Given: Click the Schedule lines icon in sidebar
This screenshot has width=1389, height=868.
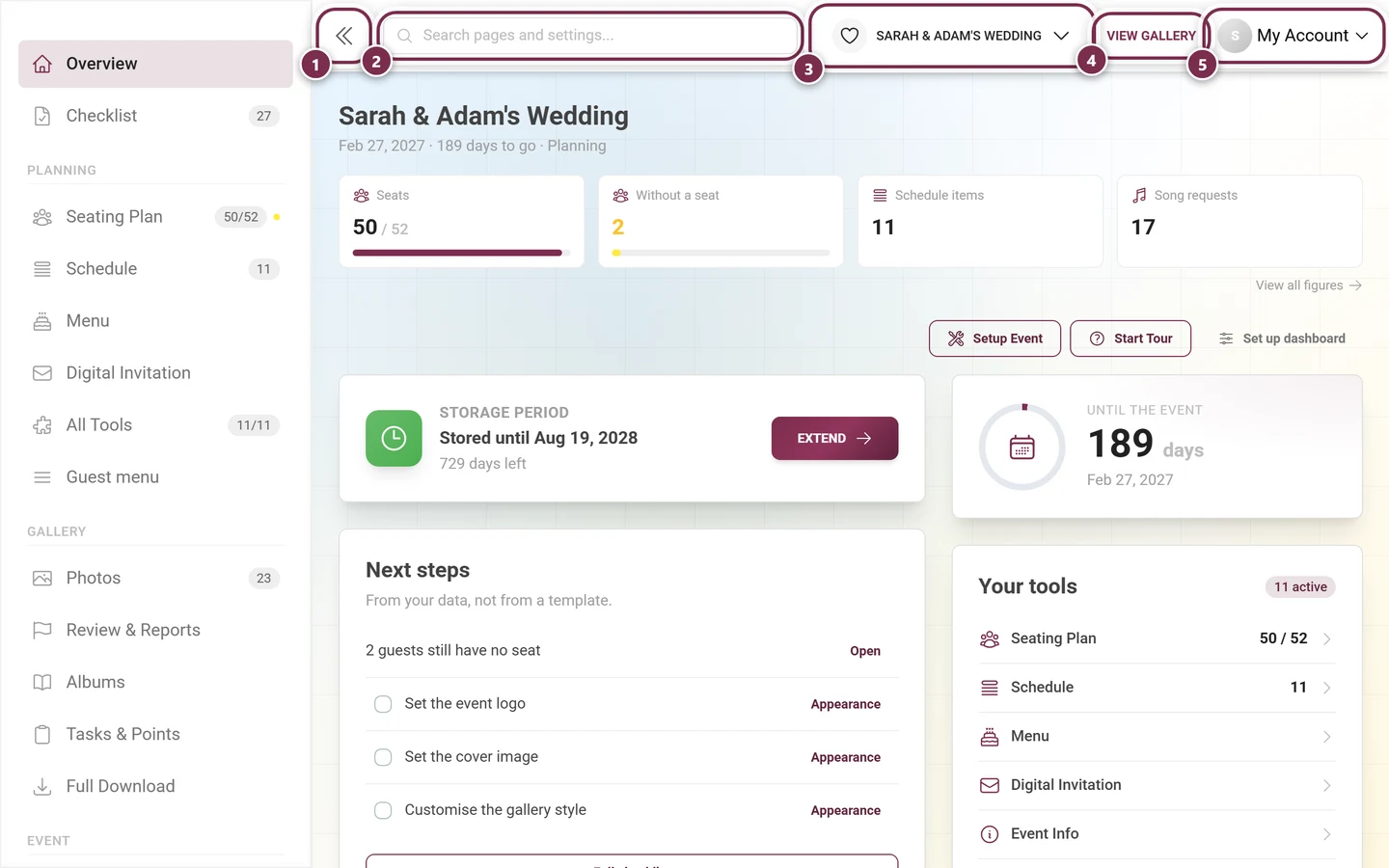Looking at the screenshot, I should (42, 269).
